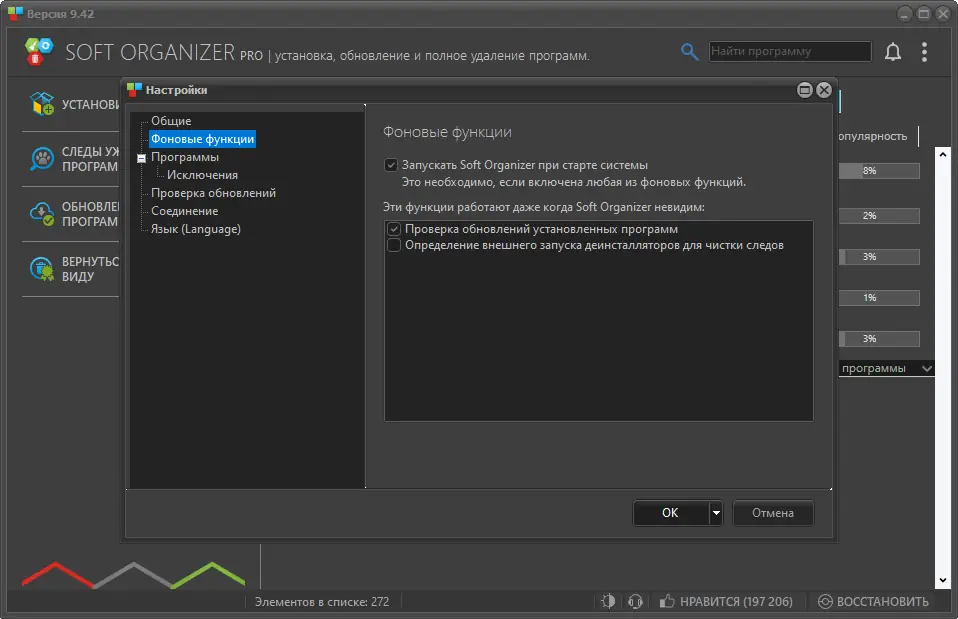Collapse the Программы tree node
958x619 pixels.
142,158
